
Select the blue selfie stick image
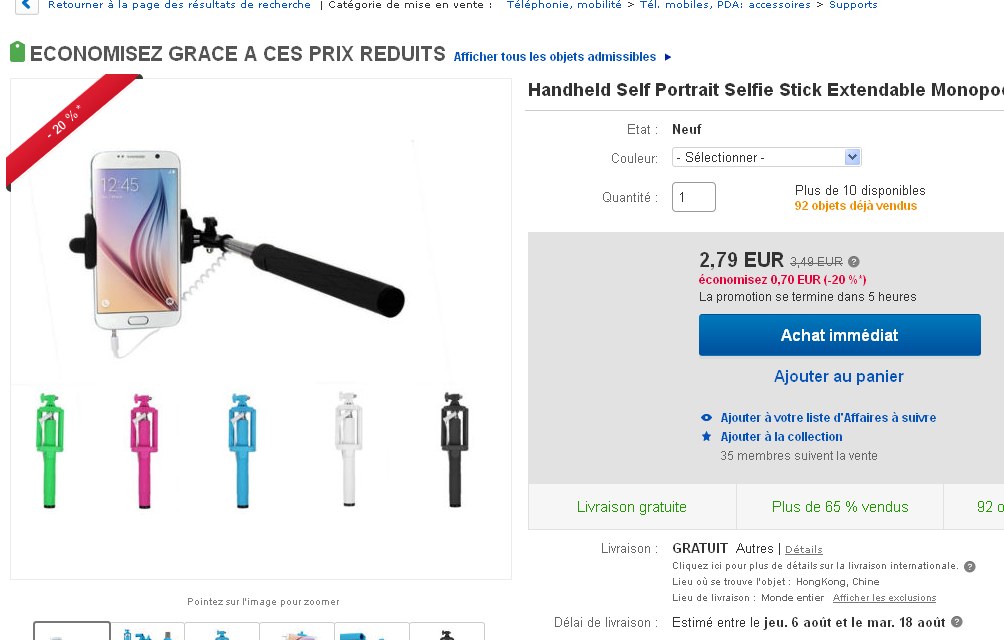coord(242,450)
